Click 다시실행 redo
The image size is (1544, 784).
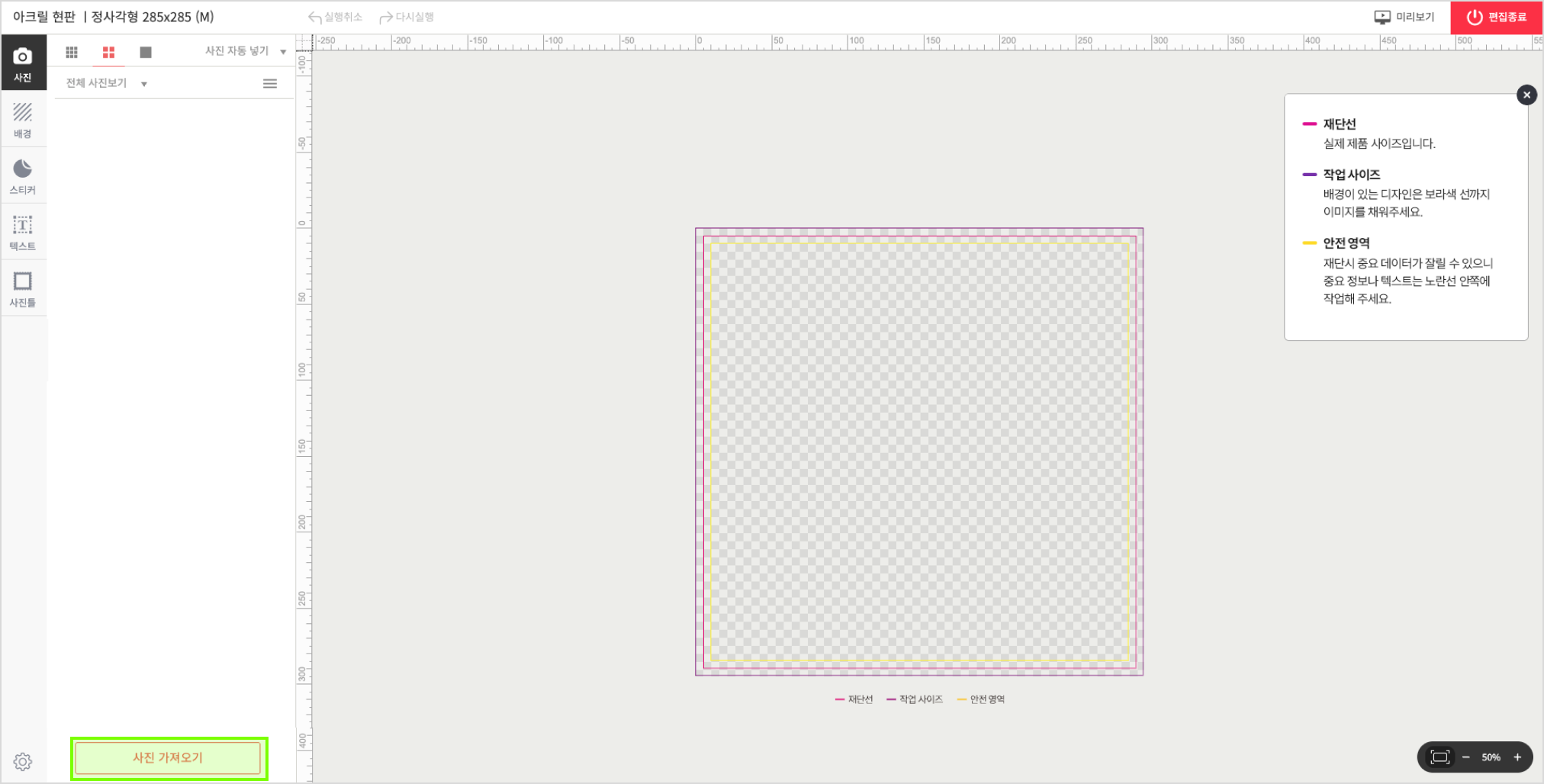pos(407,18)
